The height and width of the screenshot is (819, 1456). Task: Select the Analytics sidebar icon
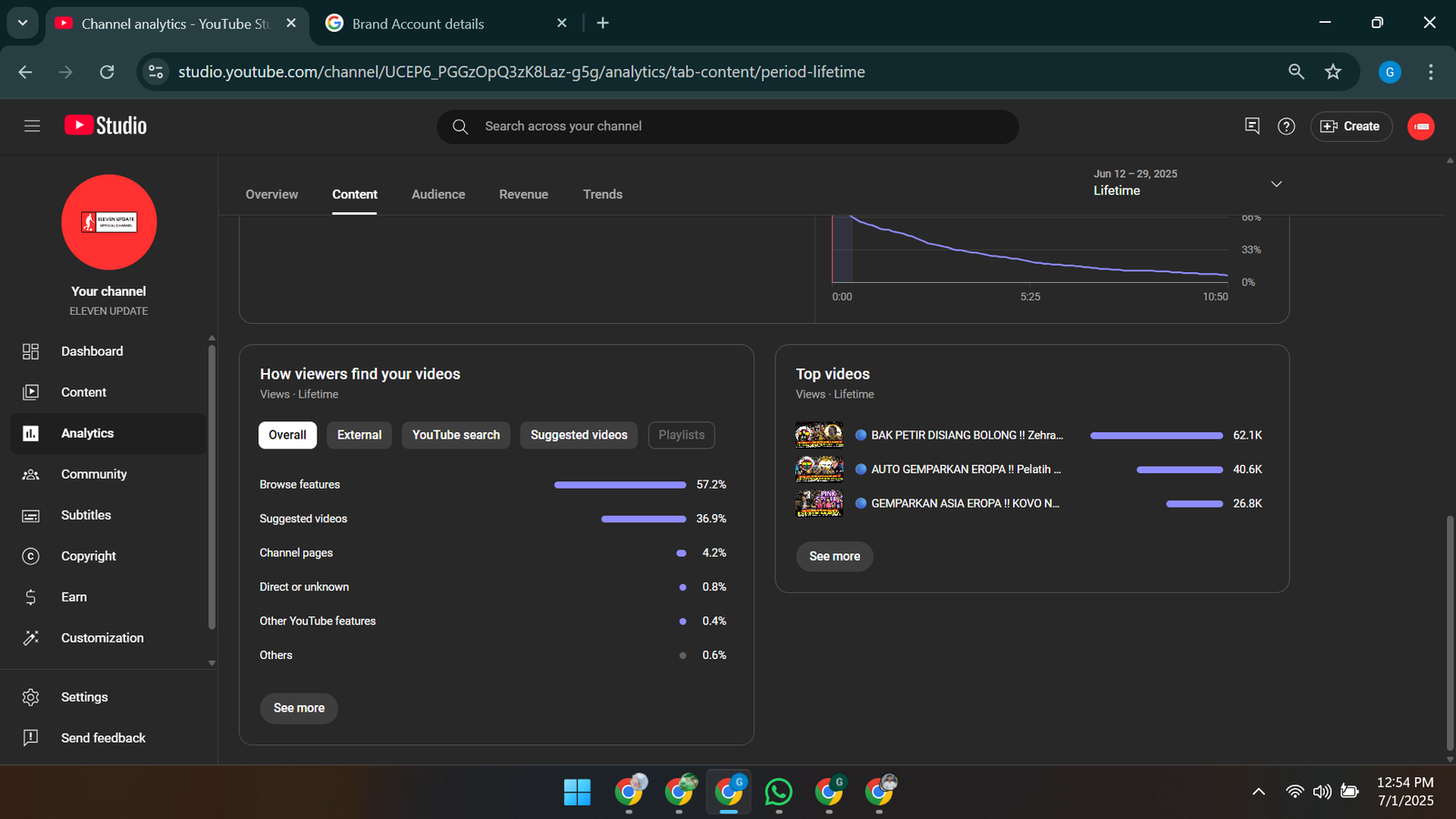coord(31,433)
